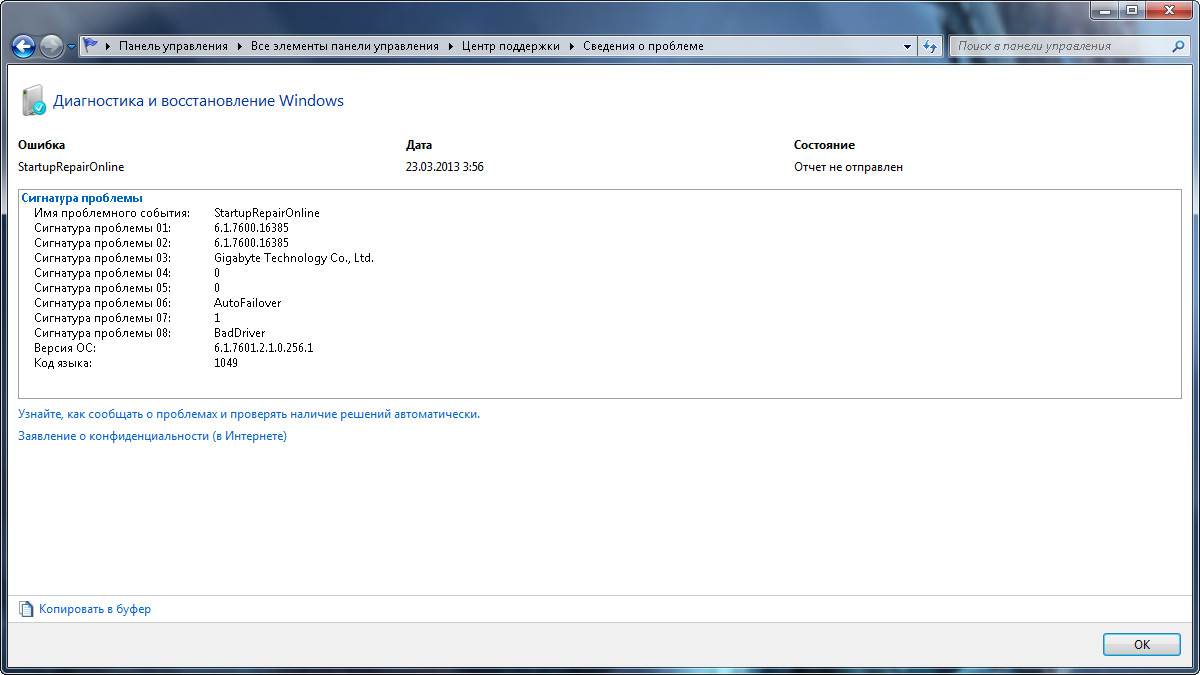Go to 'Все элементы панели управления' breadcrumb
Image resolution: width=1200 pixels, height=675 pixels.
[x=345, y=46]
